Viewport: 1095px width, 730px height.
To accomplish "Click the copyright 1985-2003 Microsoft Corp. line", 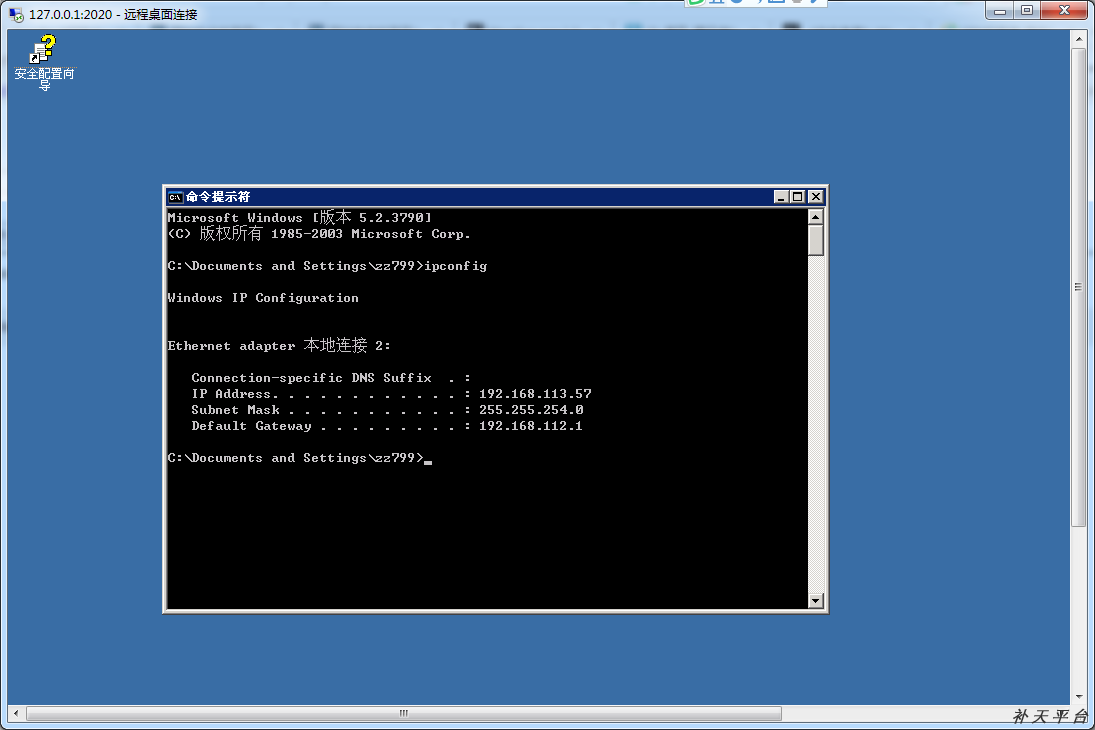I will [x=319, y=233].
